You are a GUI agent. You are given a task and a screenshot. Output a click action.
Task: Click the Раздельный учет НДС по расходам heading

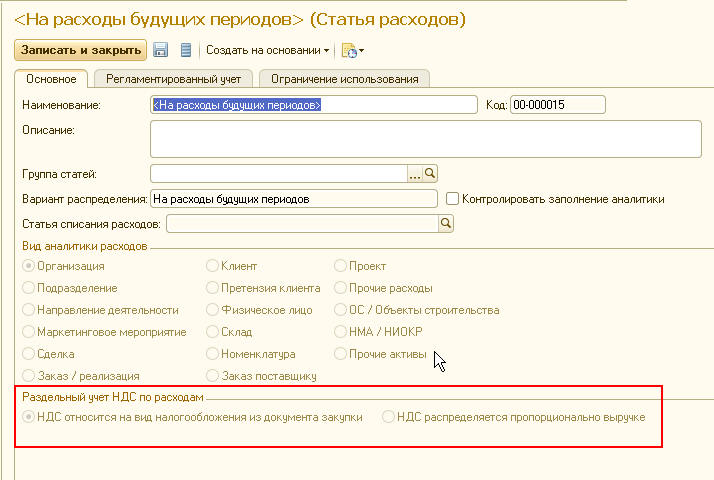click(113, 397)
